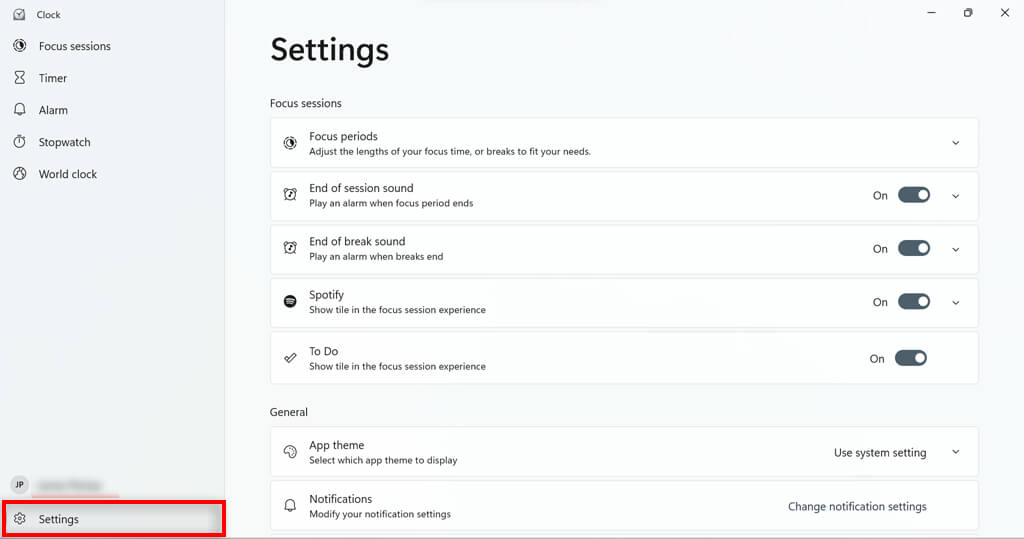Expand the Focus periods section
This screenshot has width=1024, height=539.
[955, 143]
